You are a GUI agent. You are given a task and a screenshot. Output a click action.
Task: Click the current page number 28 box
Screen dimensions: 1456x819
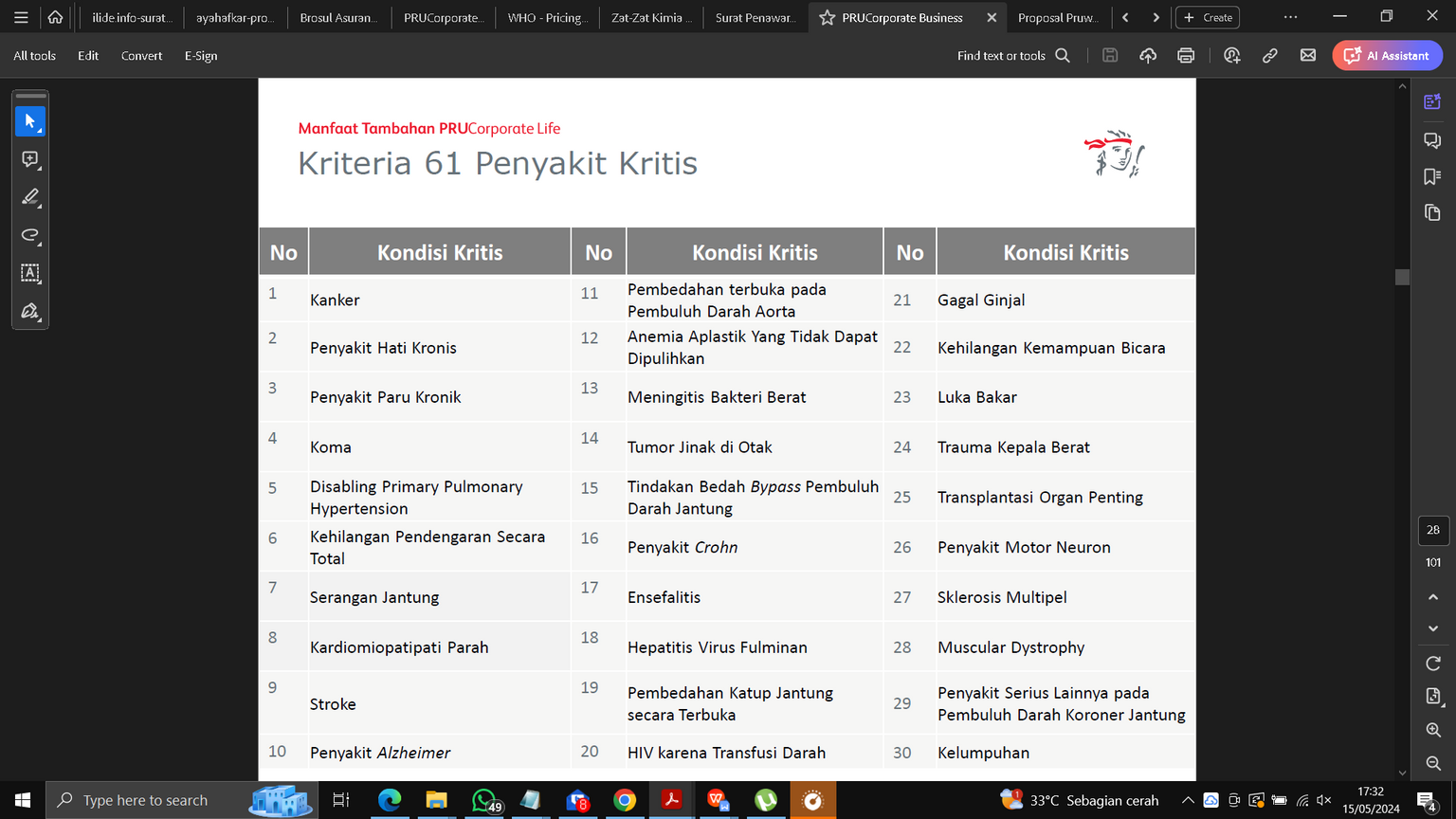tap(1433, 530)
